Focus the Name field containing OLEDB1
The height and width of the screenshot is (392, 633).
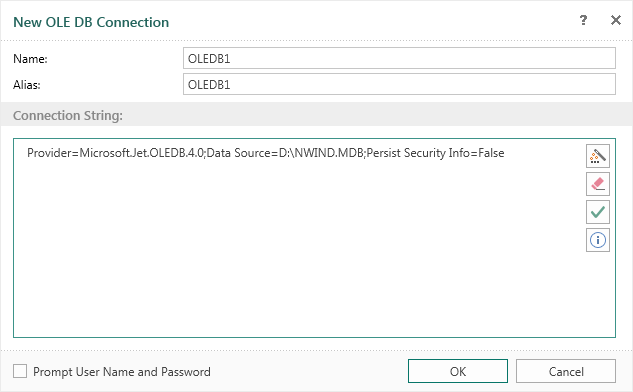[399, 58]
